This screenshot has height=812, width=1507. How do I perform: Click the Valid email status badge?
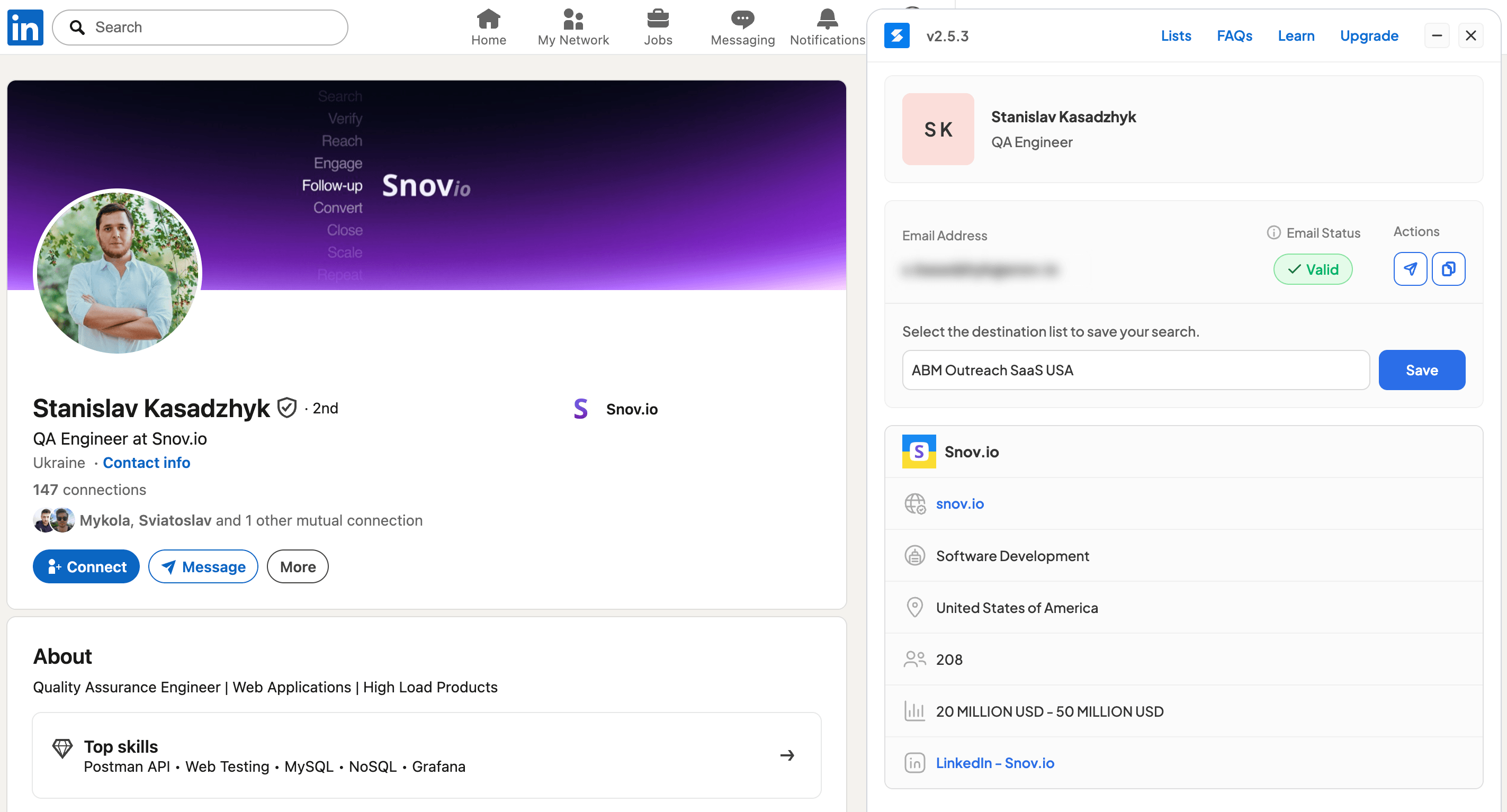pyautogui.click(x=1313, y=269)
